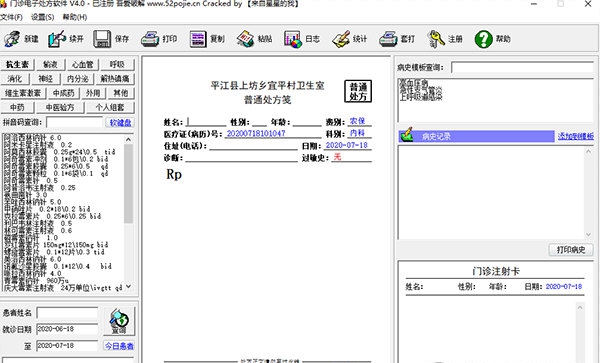
Task: Select drug row with 24万单位\ivgtt qd
Action: 63,288
